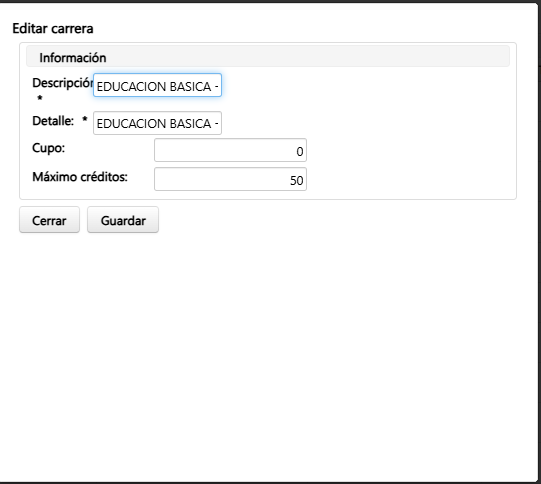The width and height of the screenshot is (541, 484).
Task: Click into the Cupo number field
Action: (230, 150)
